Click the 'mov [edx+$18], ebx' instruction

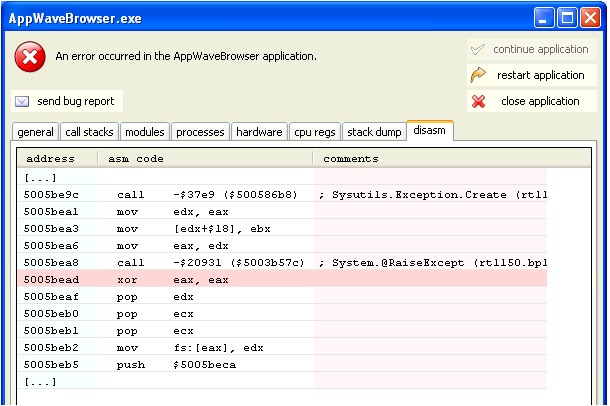pyautogui.click(x=194, y=229)
